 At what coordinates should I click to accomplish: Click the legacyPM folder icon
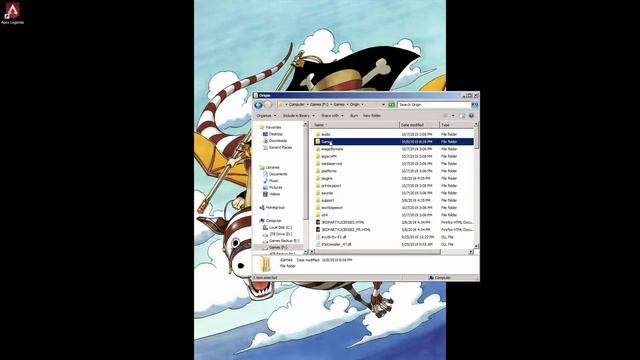click(x=318, y=156)
